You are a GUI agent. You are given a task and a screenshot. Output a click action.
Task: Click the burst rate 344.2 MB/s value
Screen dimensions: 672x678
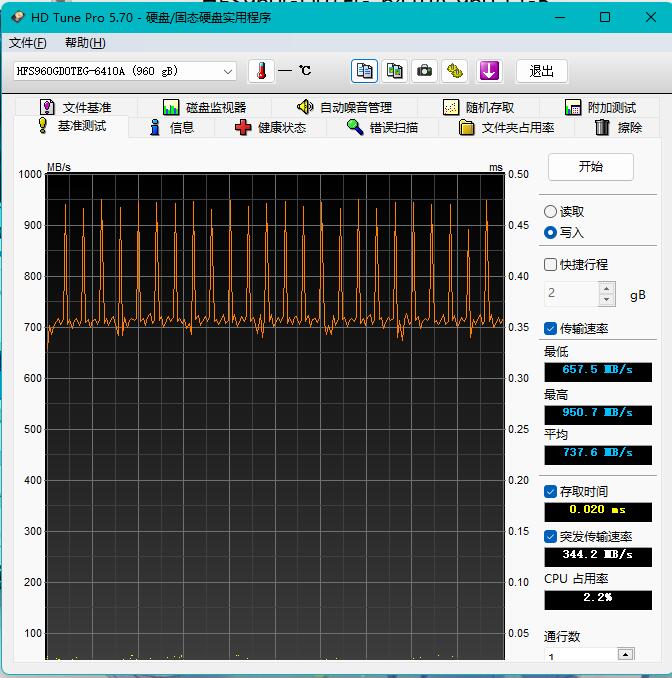point(598,557)
